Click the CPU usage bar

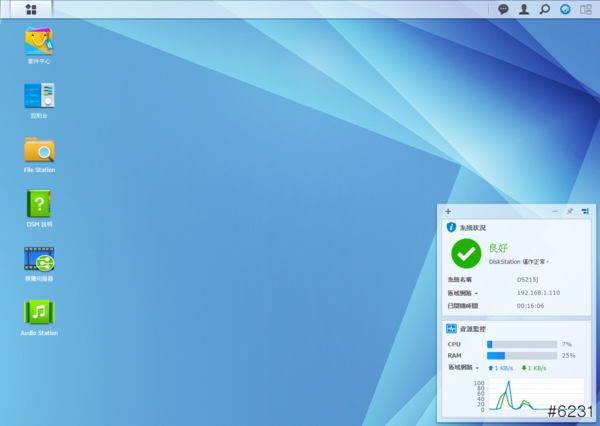point(521,344)
